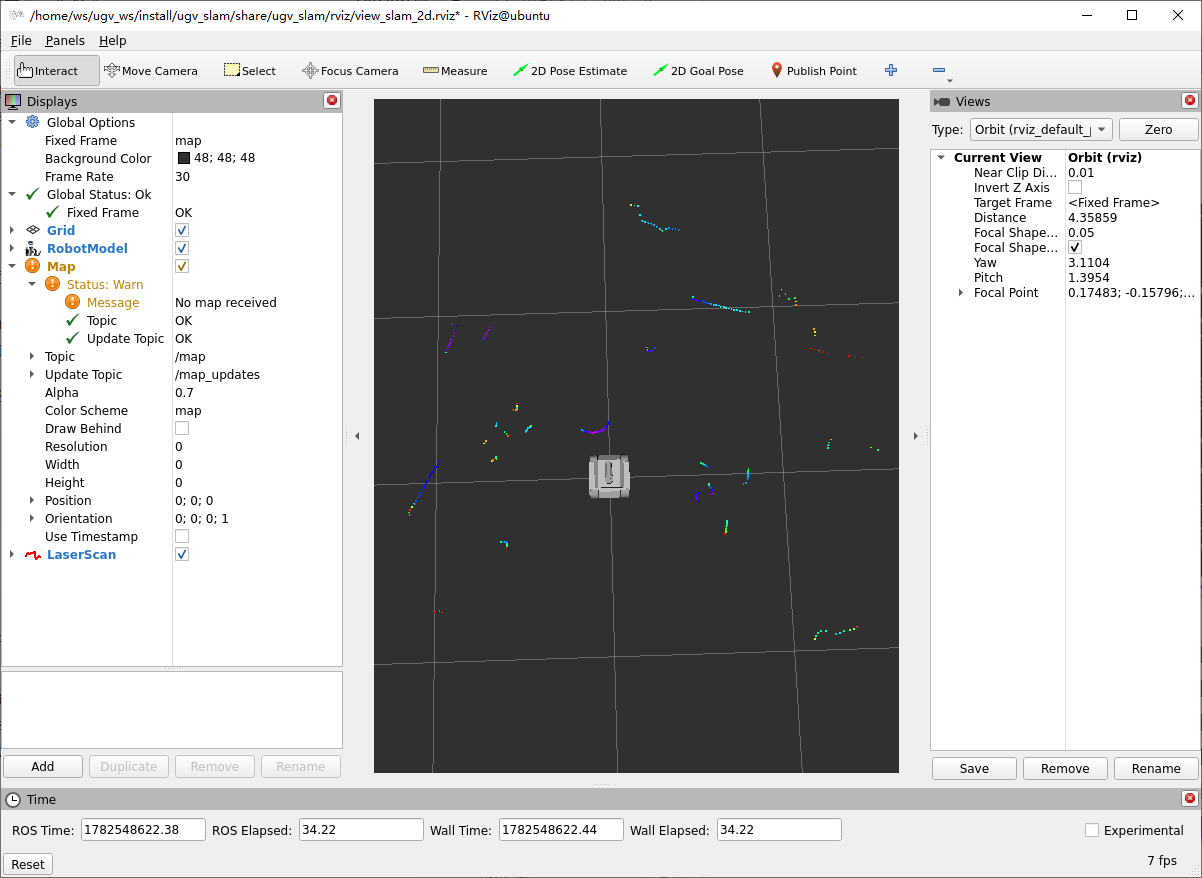Click the Add display button
This screenshot has height=878, width=1202.
[x=43, y=766]
